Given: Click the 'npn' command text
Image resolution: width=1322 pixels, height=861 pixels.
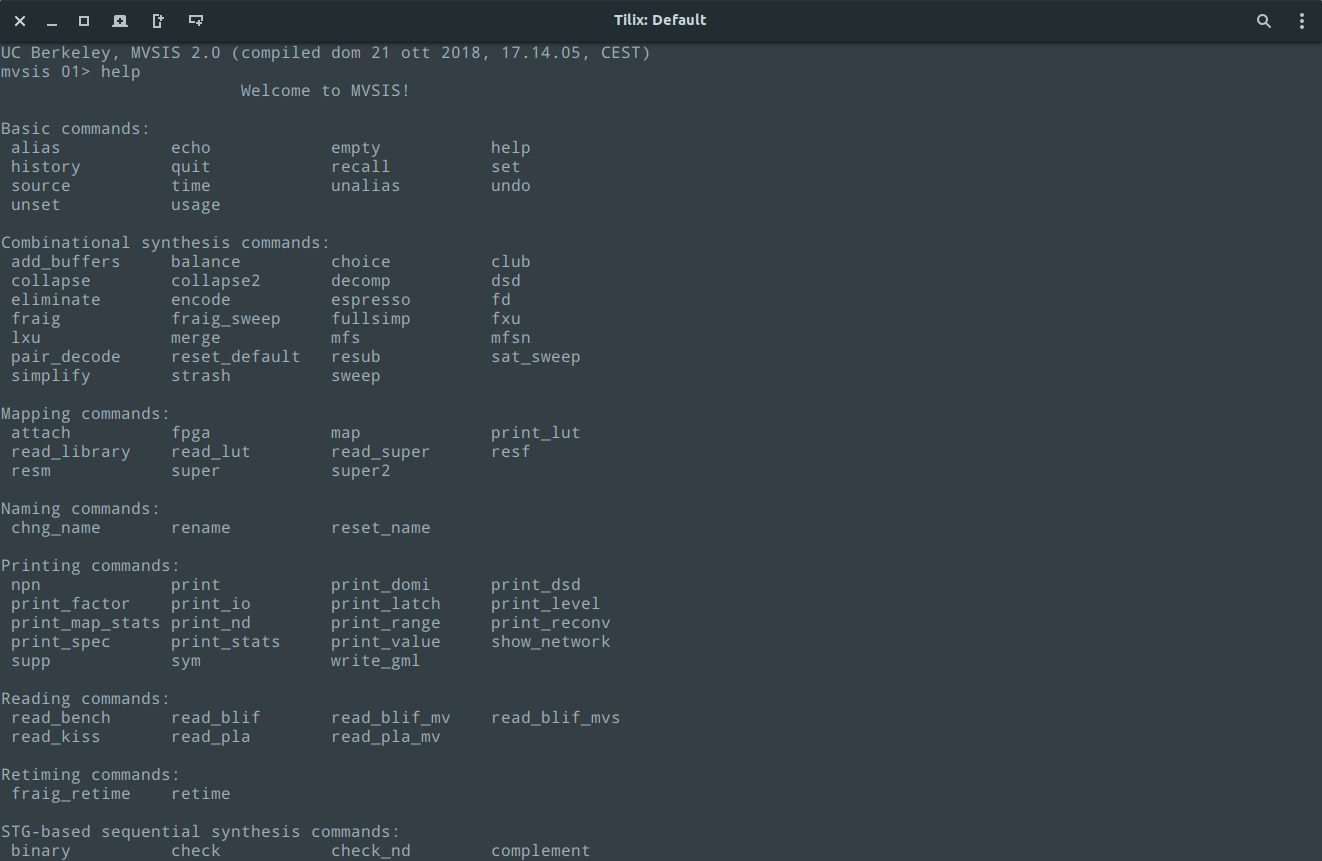Looking at the screenshot, I should [x=26, y=585].
